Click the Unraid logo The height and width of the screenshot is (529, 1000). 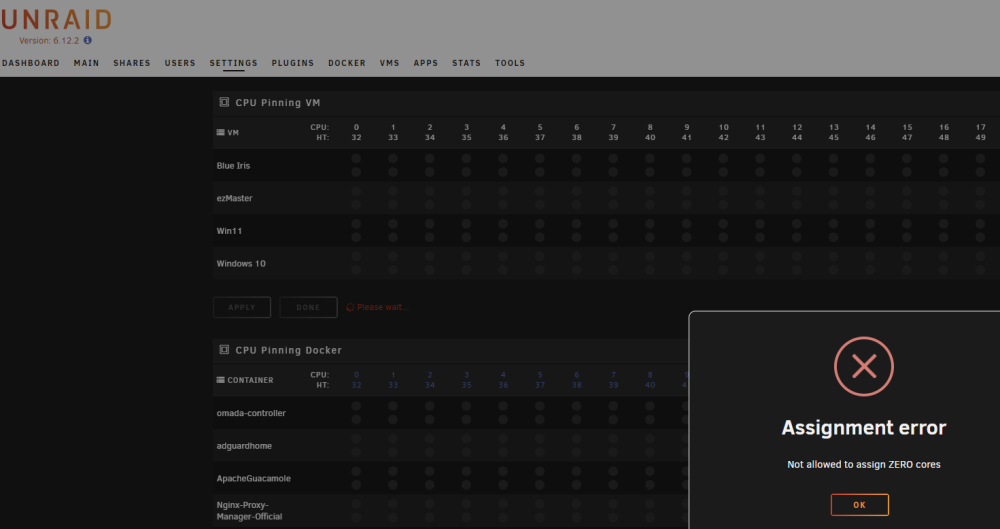click(56, 20)
